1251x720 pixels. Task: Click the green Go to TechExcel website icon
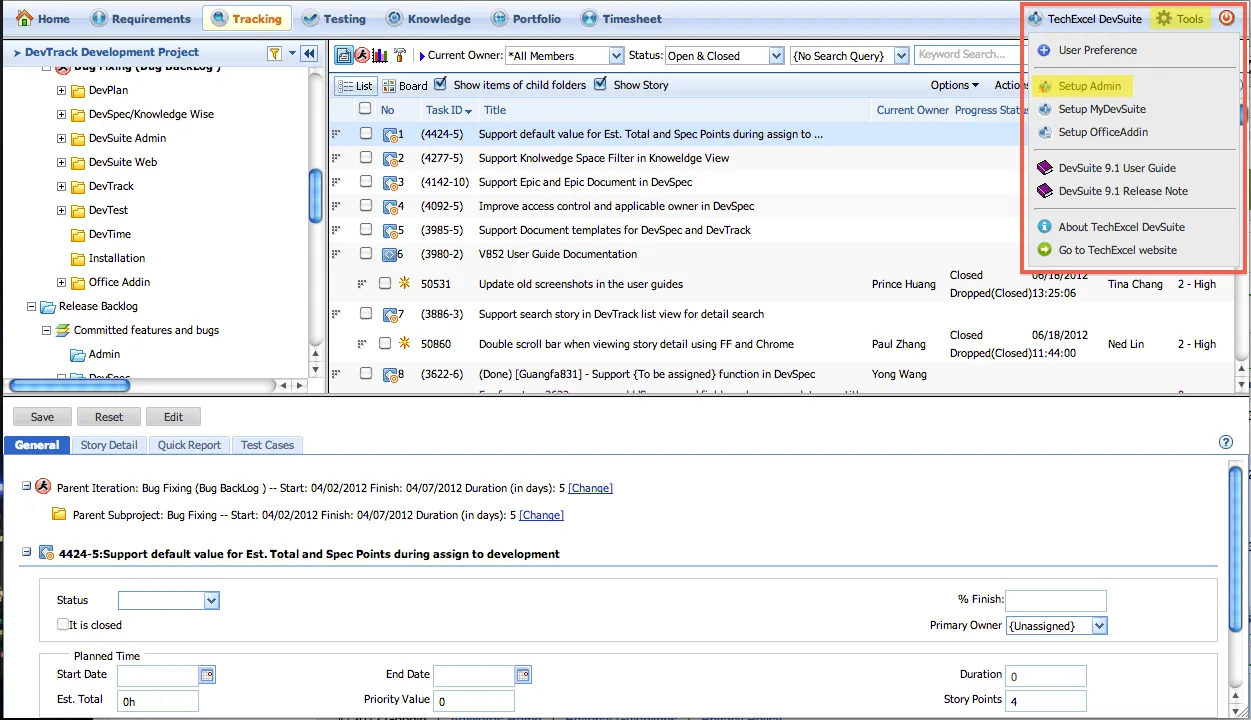1044,250
